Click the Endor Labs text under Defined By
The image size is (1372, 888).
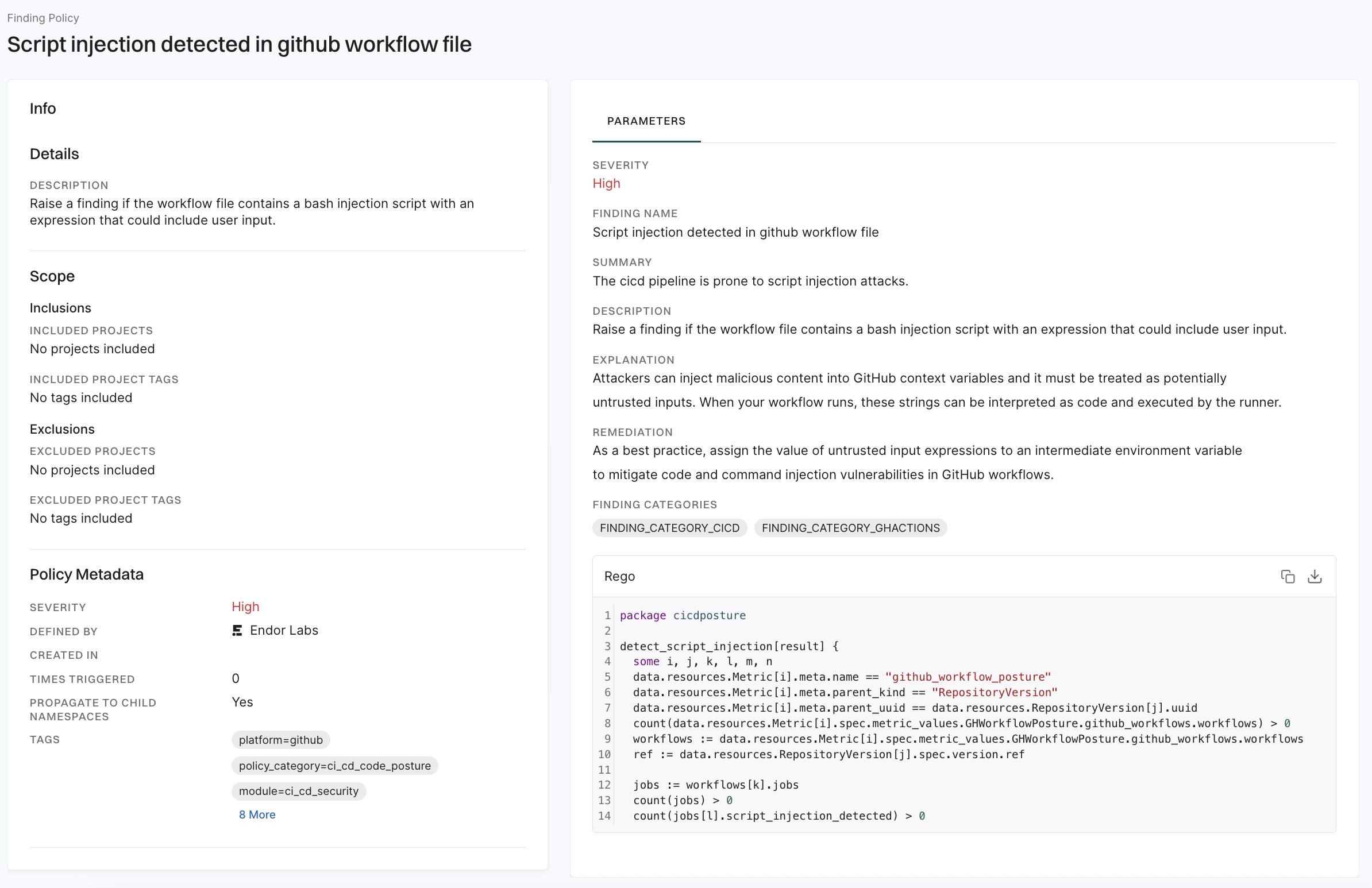(x=284, y=631)
